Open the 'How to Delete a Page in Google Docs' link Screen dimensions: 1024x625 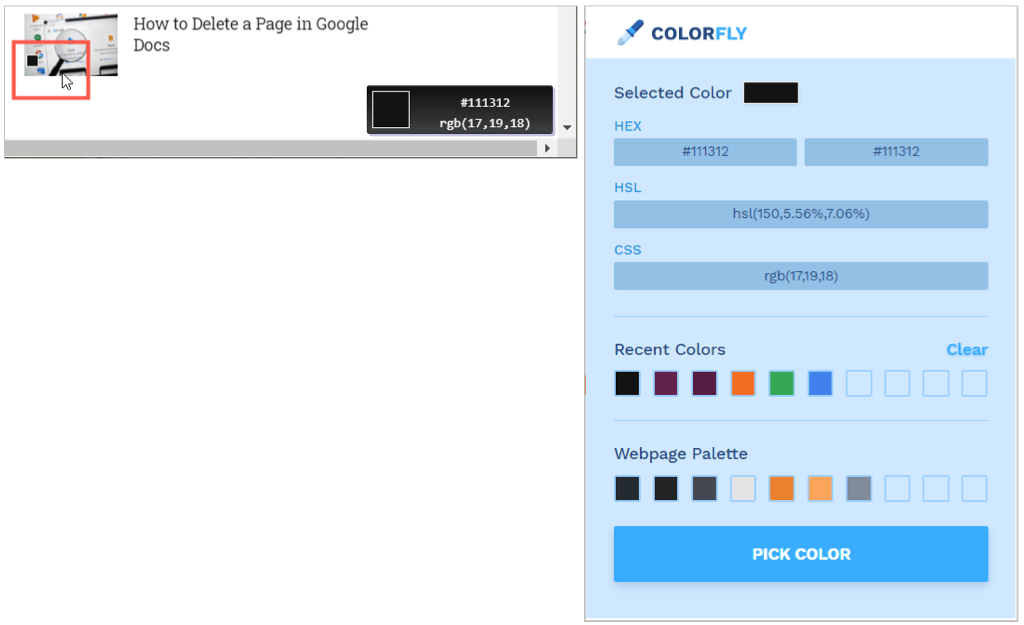[247, 34]
